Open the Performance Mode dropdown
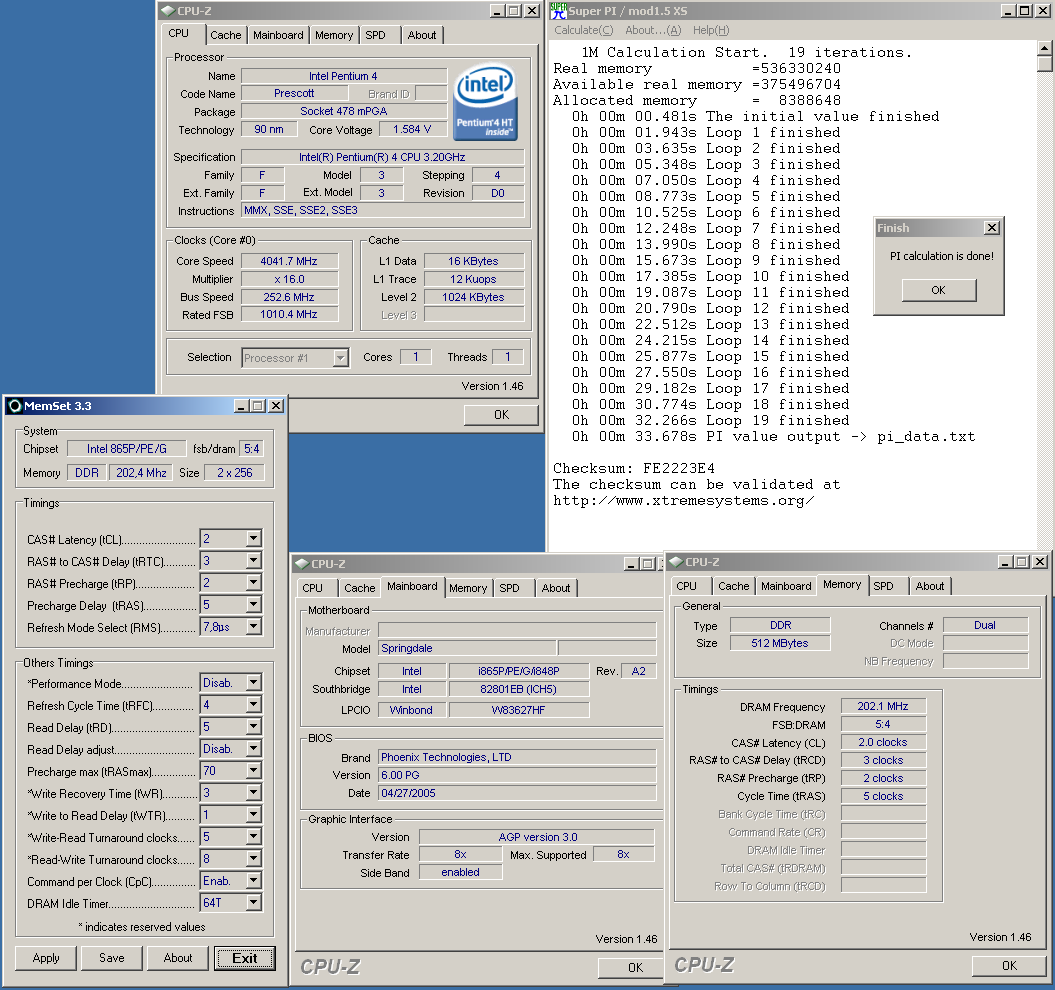 [253, 682]
